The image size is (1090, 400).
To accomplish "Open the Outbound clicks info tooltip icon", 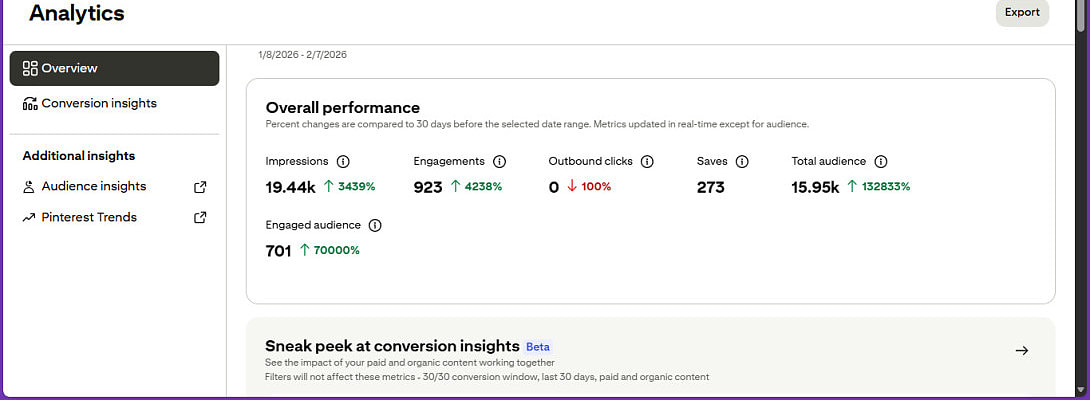I will click(647, 161).
